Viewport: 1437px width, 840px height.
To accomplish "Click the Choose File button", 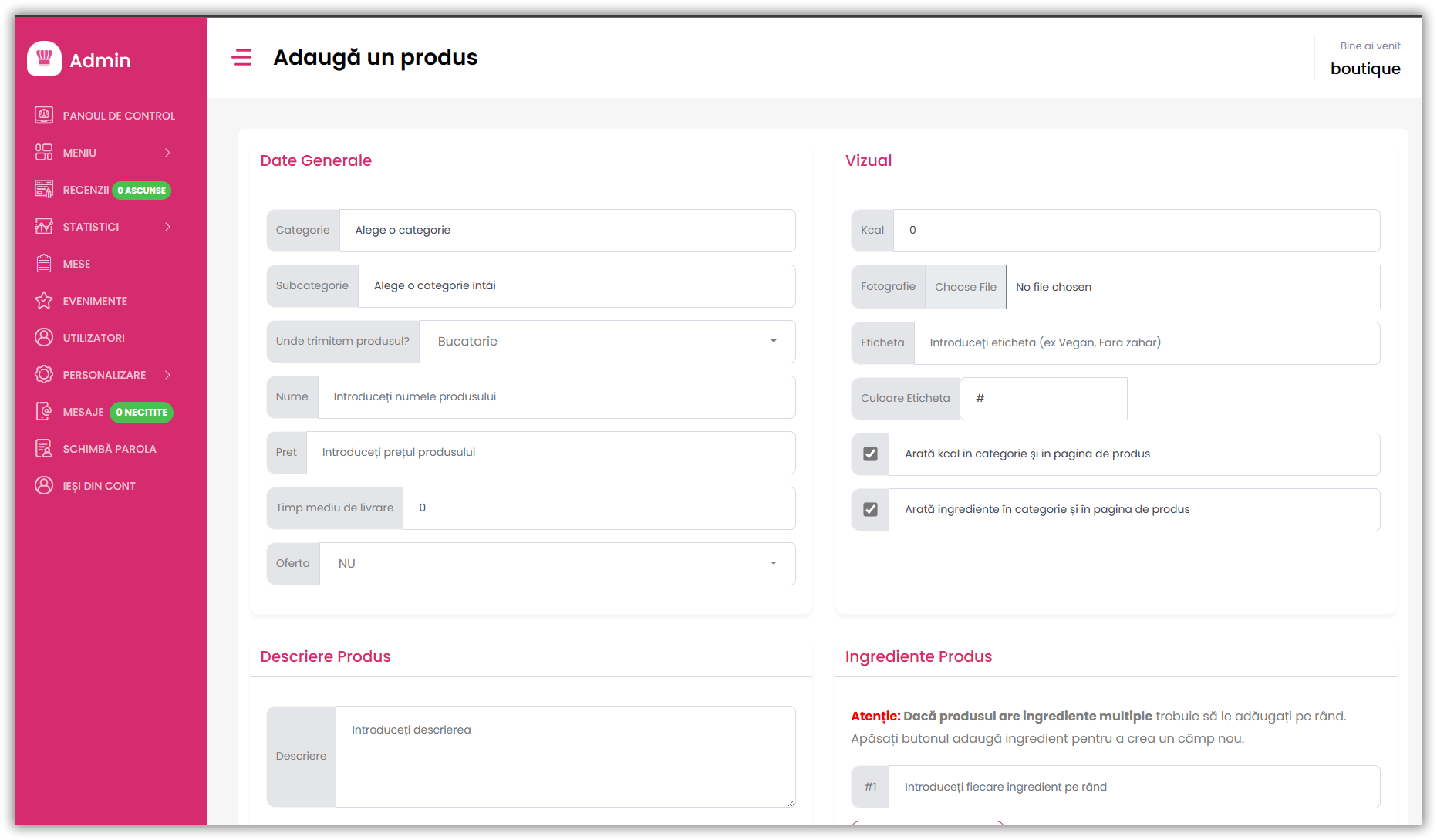I will pos(966,287).
